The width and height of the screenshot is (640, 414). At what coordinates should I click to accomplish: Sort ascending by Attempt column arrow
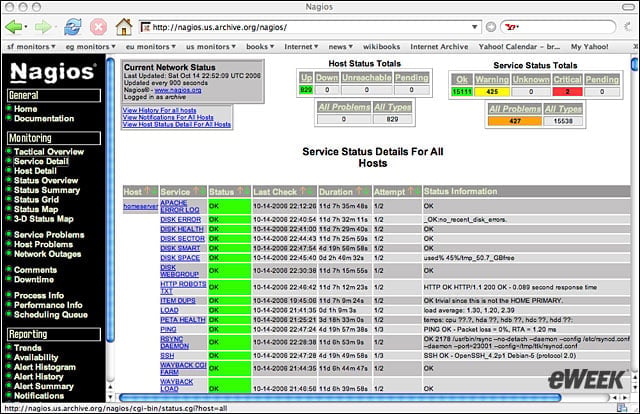coord(410,191)
